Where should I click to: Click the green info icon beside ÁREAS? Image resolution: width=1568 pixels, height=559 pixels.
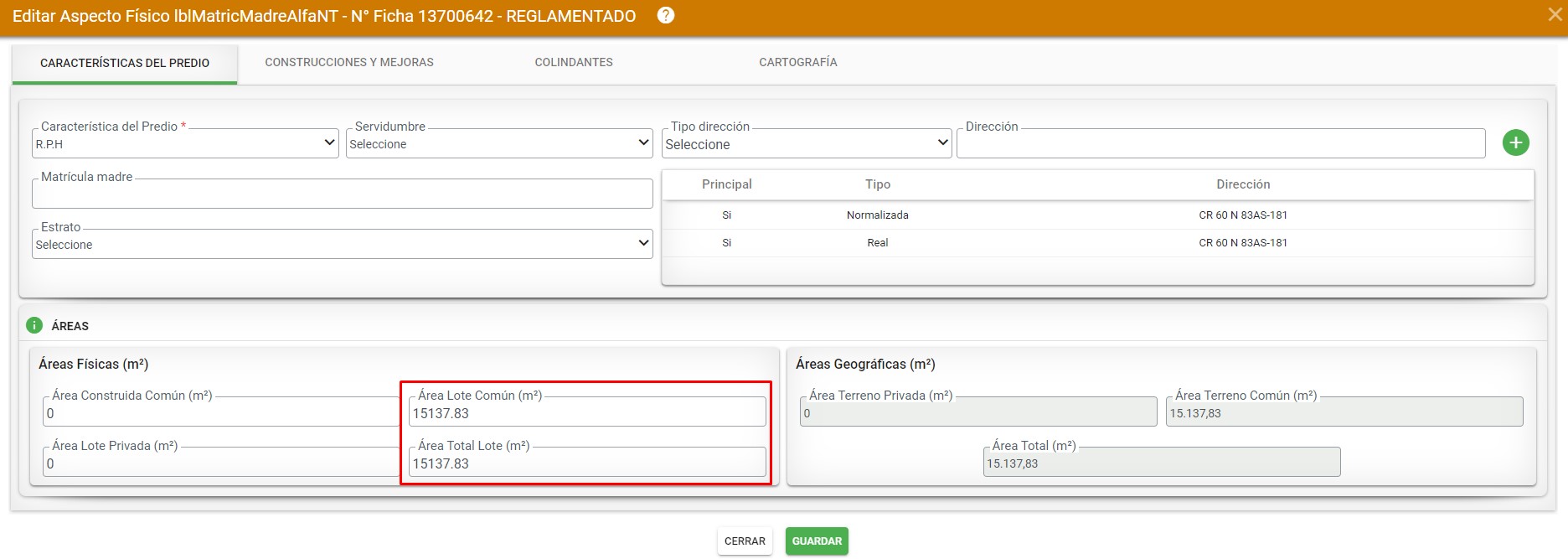point(34,326)
